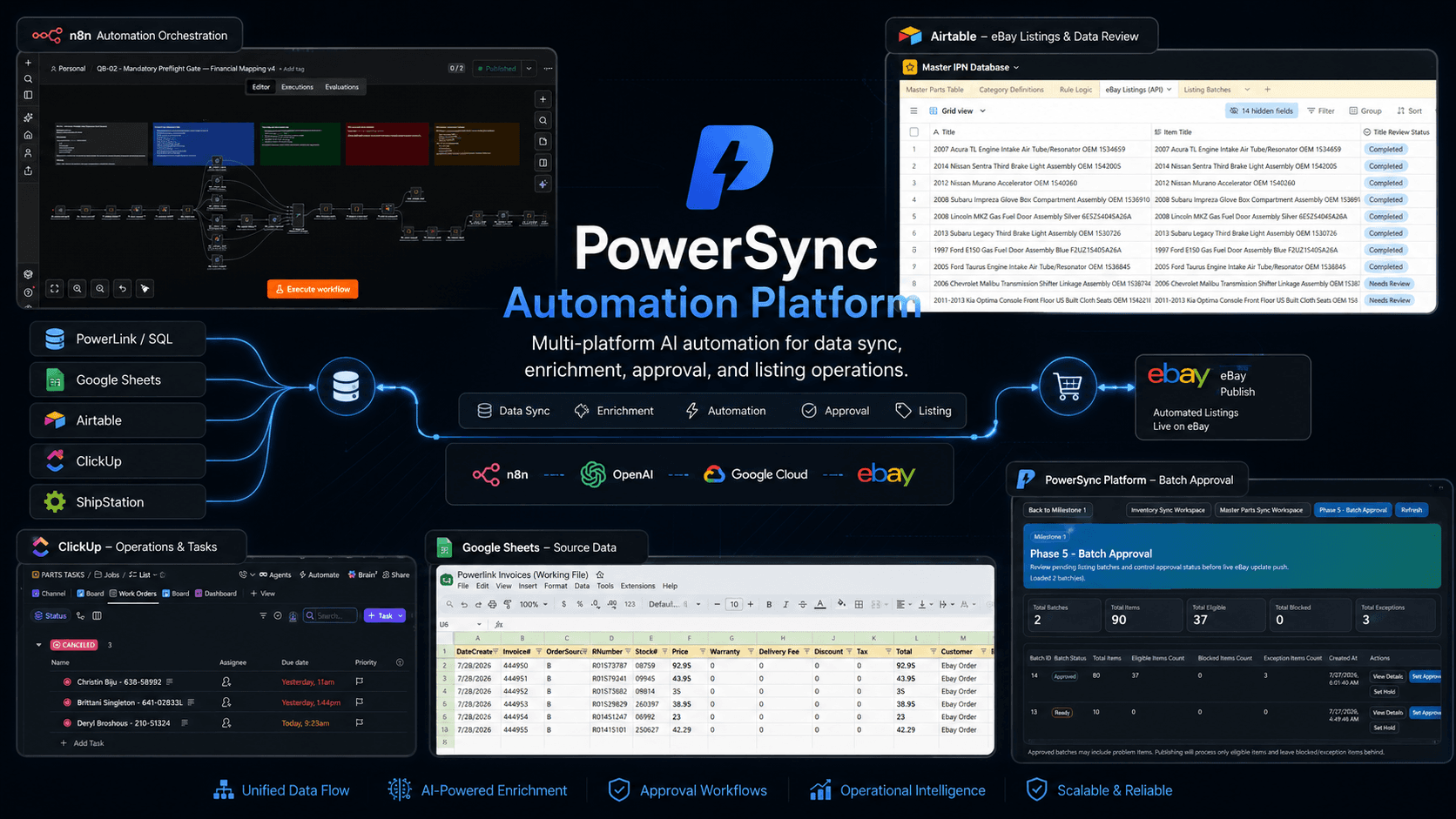Click the priority flag for Deryl Broshous task
The image size is (1456, 819).
(359, 722)
